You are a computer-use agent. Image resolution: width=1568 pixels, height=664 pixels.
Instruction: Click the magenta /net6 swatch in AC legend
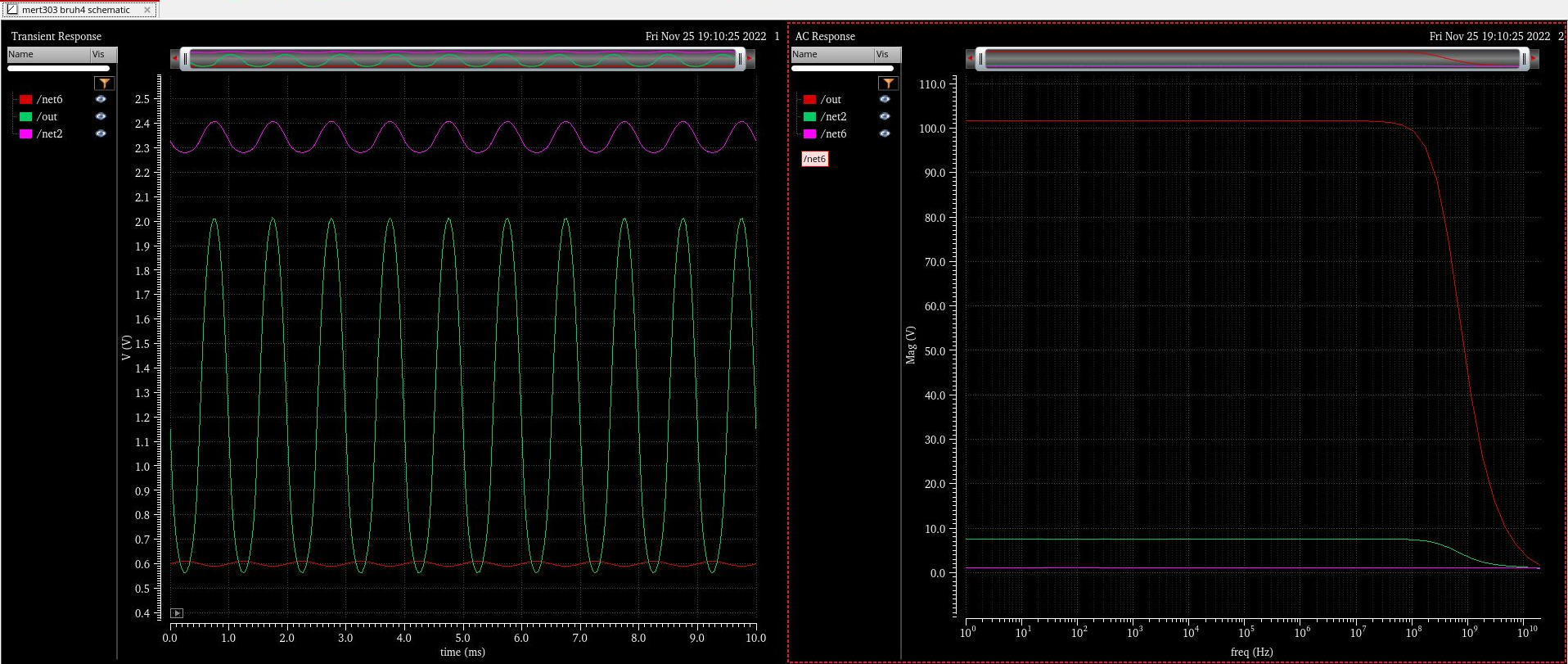coord(809,133)
